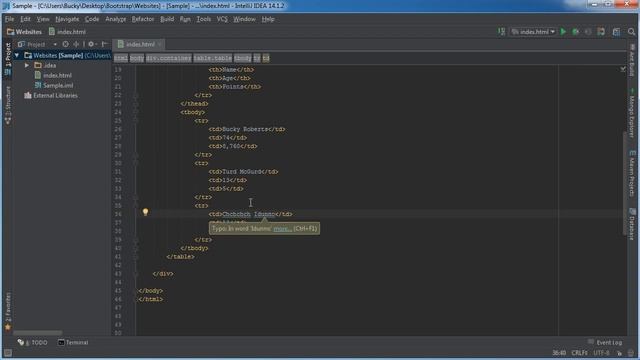Hide the Project panel with the hide icon
The width and height of the screenshot is (640, 360).
pyautogui.click(x=104, y=44)
